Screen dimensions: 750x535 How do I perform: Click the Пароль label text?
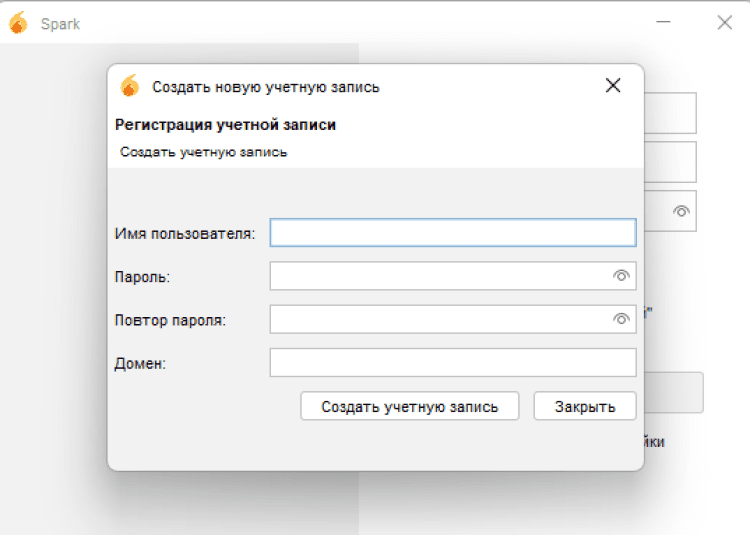coord(142,277)
